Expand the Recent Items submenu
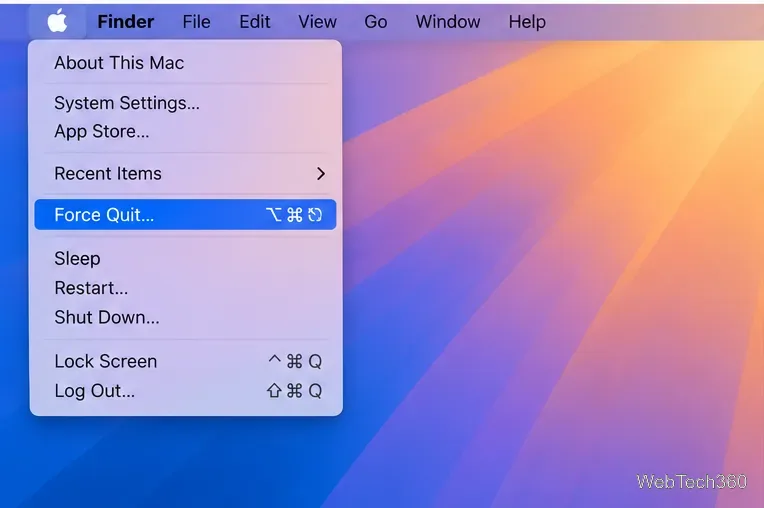 185,174
